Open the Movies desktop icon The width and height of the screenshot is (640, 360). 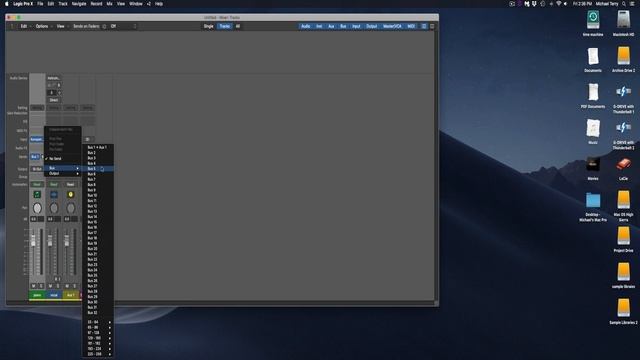pos(593,164)
